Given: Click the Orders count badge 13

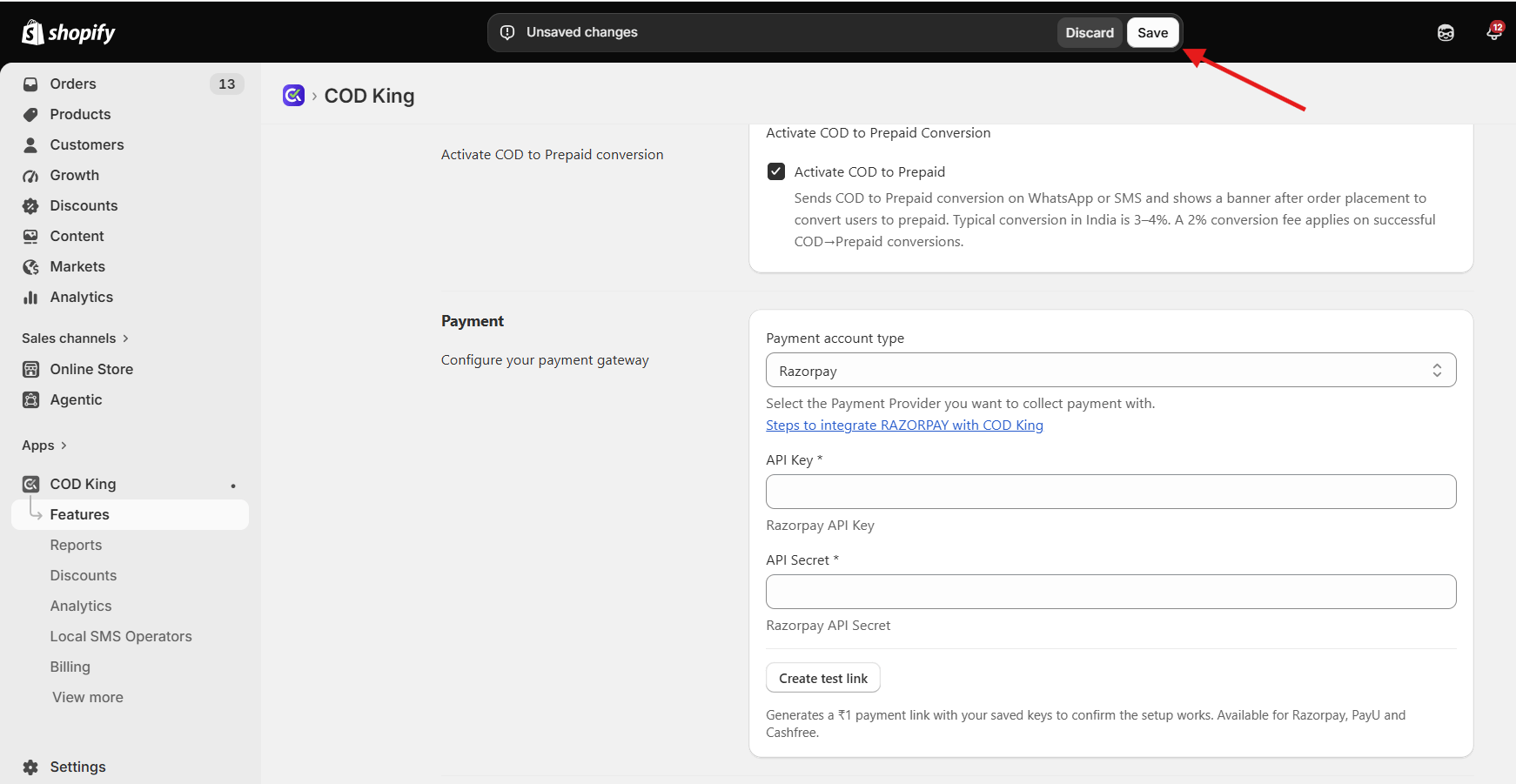Looking at the screenshot, I should [x=227, y=84].
